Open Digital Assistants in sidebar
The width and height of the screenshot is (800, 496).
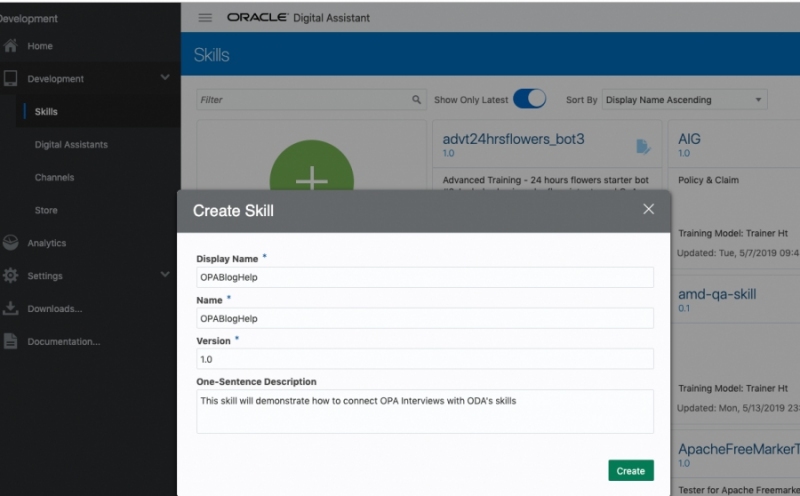click(71, 144)
